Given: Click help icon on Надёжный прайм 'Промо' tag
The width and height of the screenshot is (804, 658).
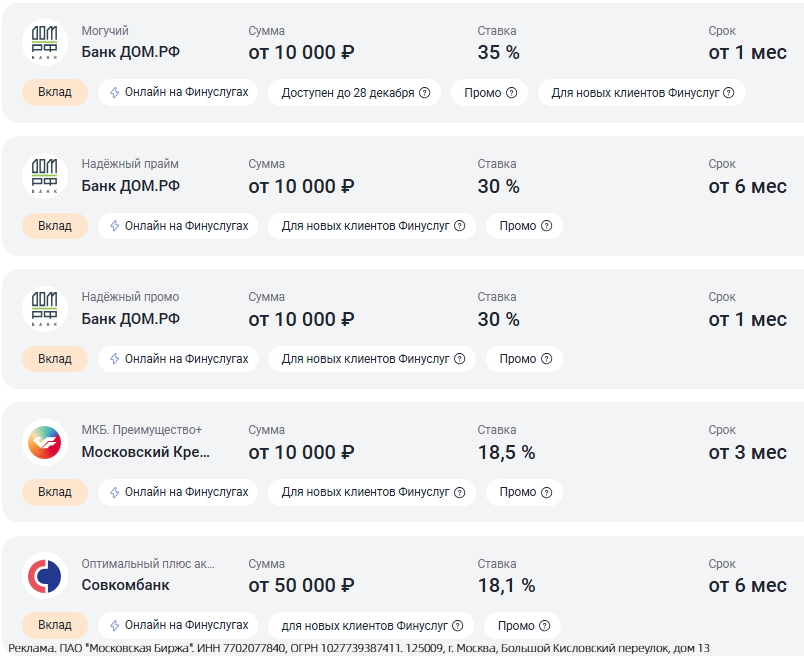Looking at the screenshot, I should coord(546,226).
